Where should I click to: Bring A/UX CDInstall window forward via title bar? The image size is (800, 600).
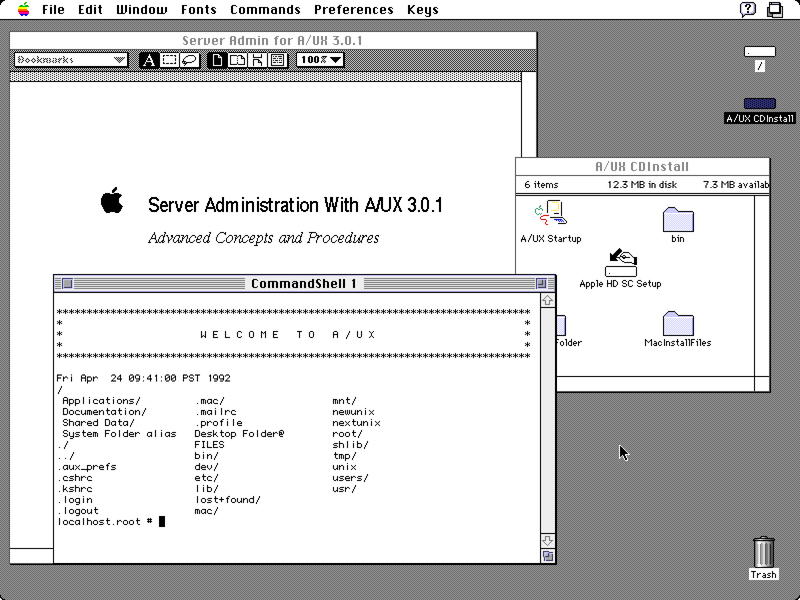point(642,167)
